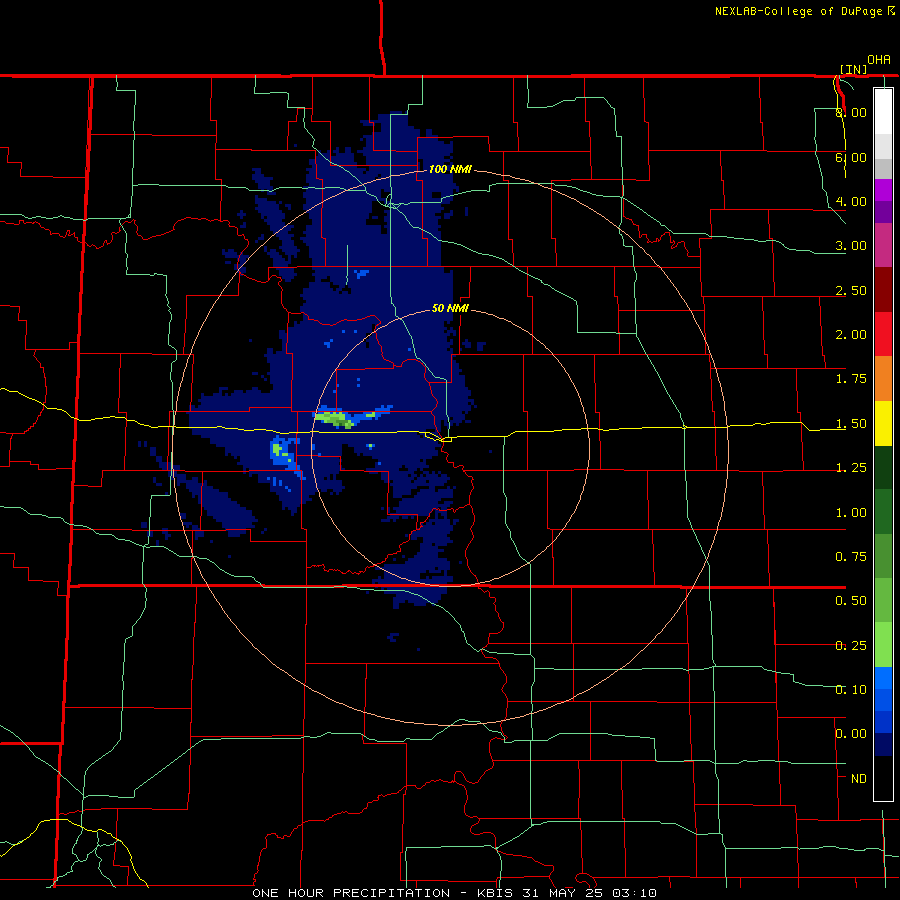Click the 0.10 legend value
The width and height of the screenshot is (900, 900).
pos(851,690)
